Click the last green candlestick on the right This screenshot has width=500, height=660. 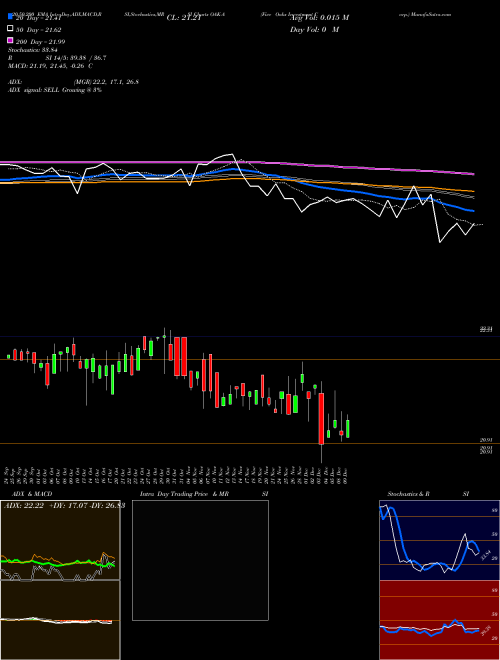pyautogui.click(x=348, y=428)
